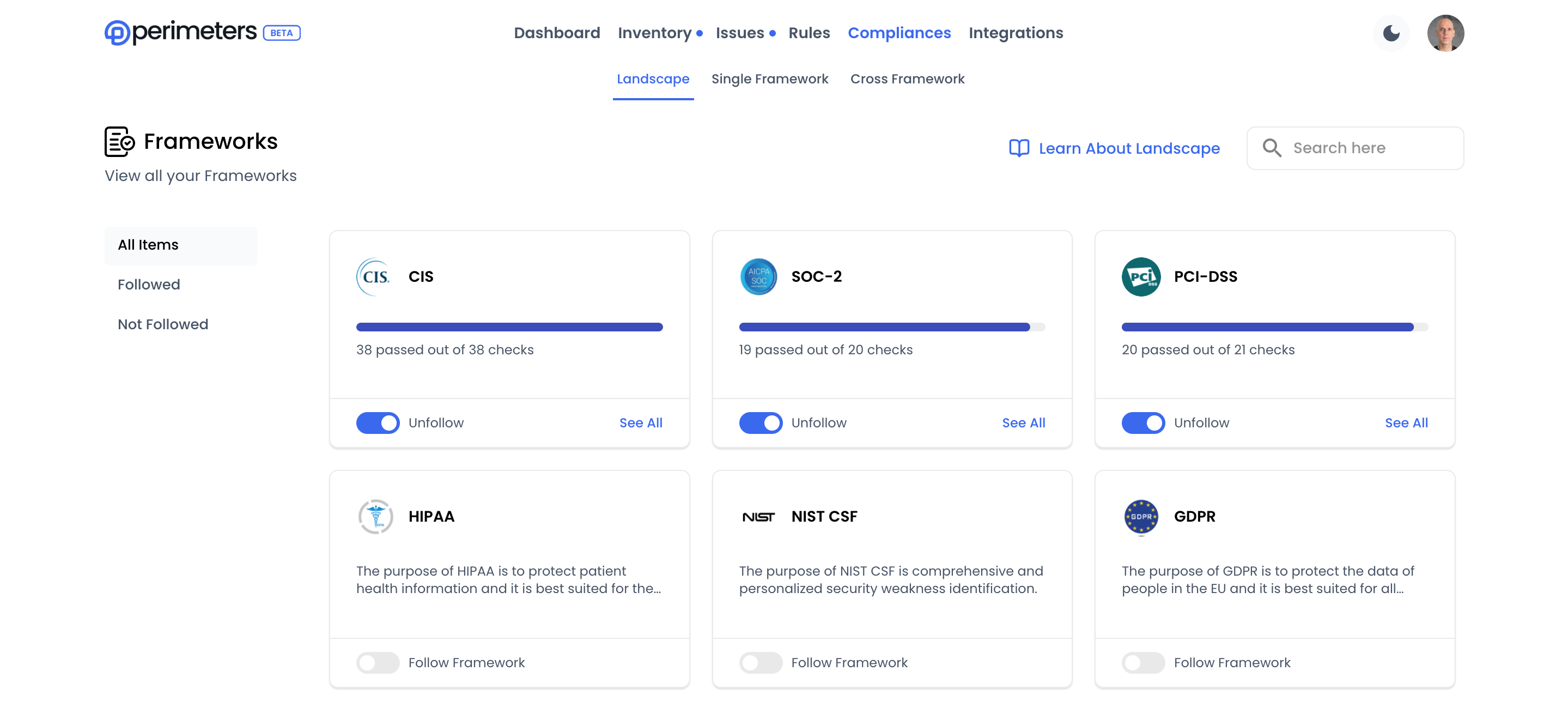
Task: Click the GDPR stars logo
Action: (x=1141, y=516)
